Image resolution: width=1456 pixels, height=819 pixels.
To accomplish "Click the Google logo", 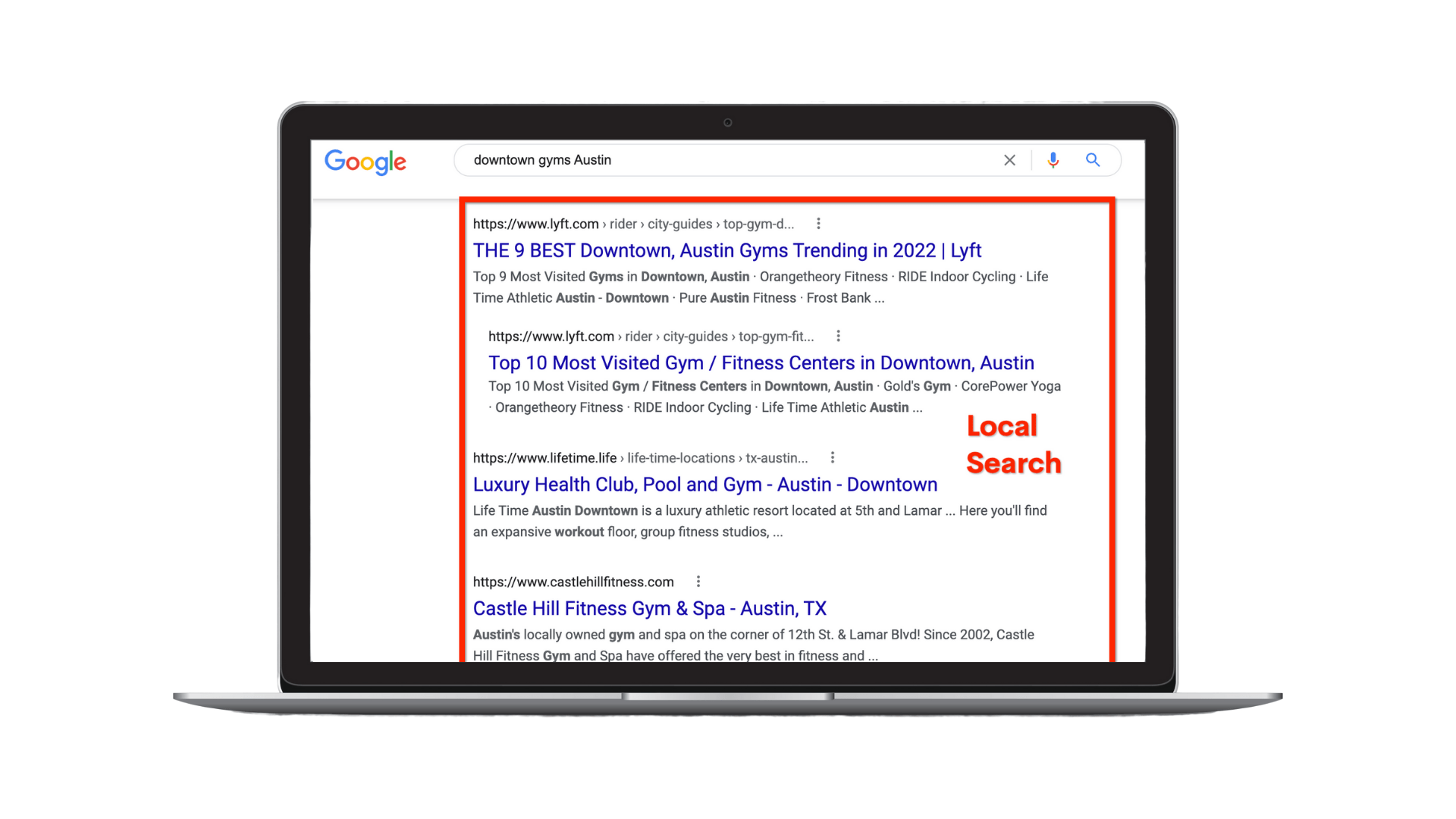I will tap(365, 161).
